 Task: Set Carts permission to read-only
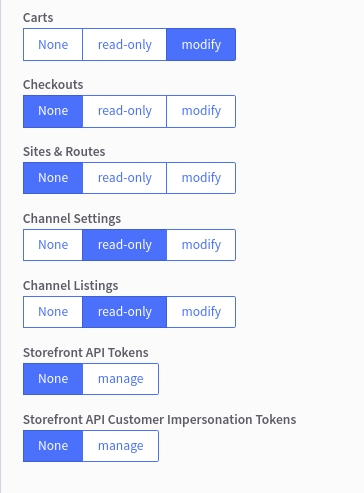coord(124,45)
